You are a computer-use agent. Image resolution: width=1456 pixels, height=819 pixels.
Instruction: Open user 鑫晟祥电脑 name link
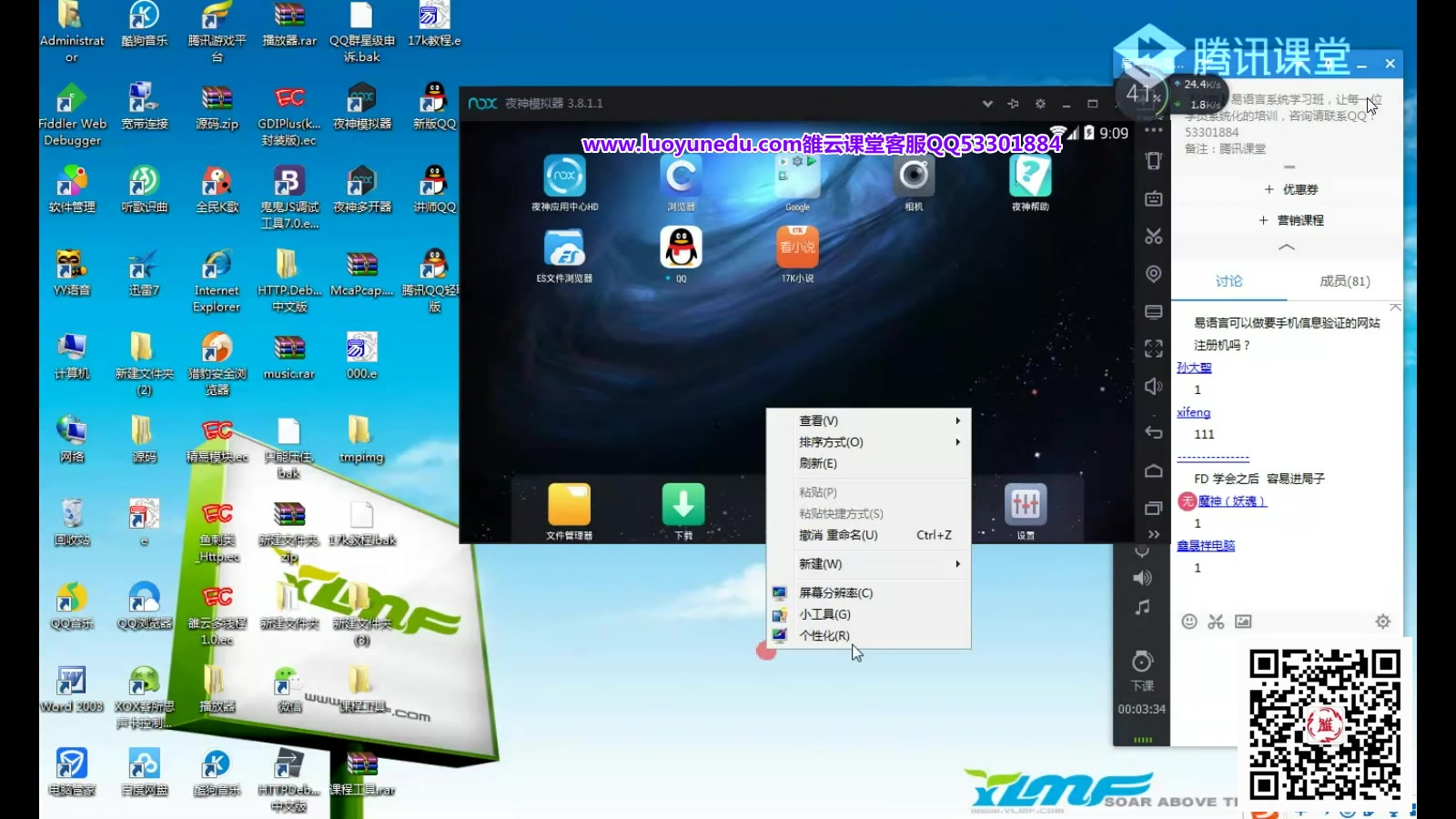tap(1205, 545)
